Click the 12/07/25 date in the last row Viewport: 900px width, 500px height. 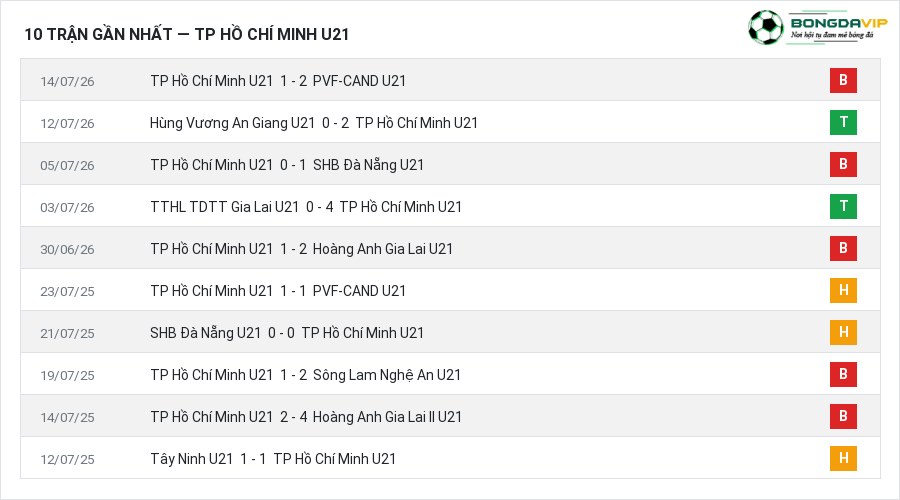point(67,459)
